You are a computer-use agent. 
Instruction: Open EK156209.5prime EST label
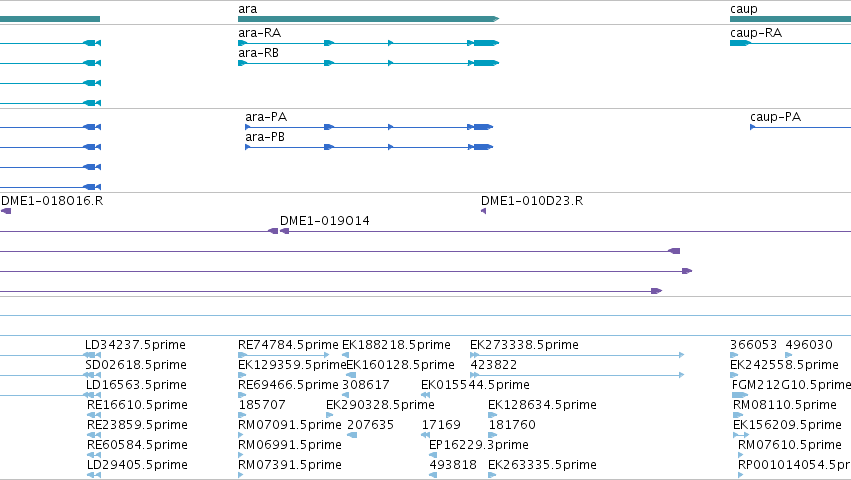[788, 425]
